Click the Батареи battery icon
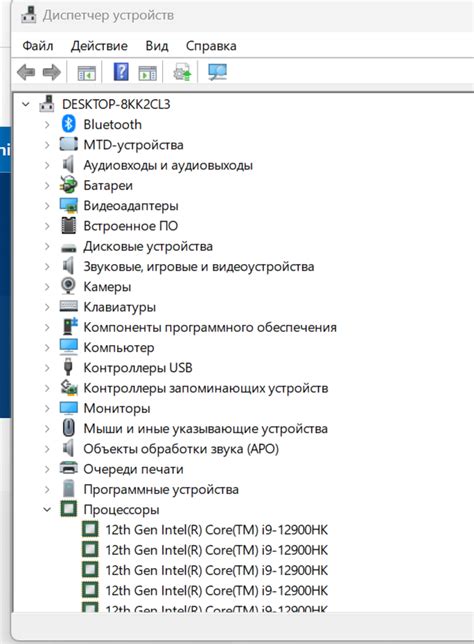This screenshot has height=644, width=474. (69, 185)
